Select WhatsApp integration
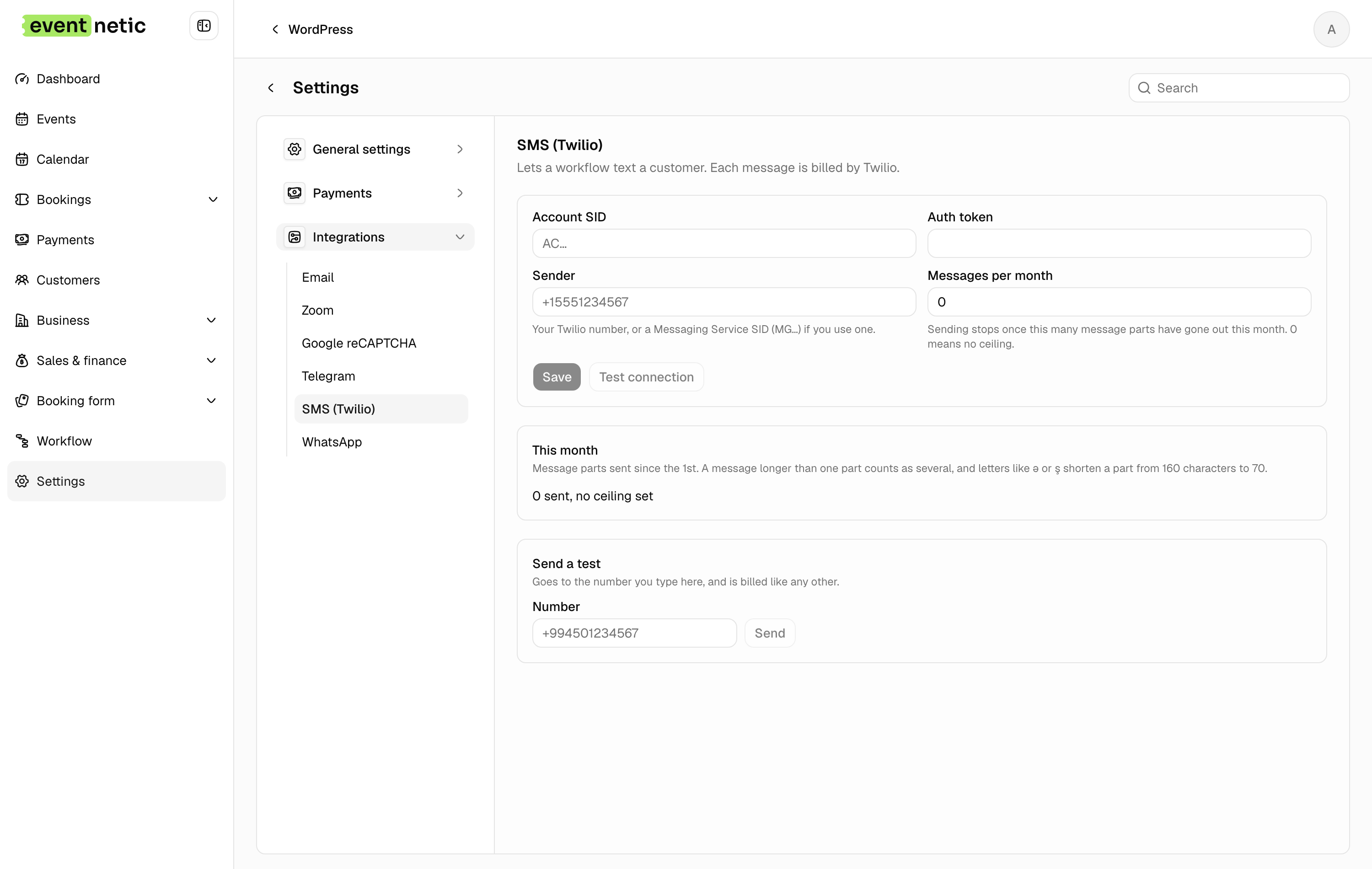Viewport: 1372px width, 869px height. click(381, 442)
